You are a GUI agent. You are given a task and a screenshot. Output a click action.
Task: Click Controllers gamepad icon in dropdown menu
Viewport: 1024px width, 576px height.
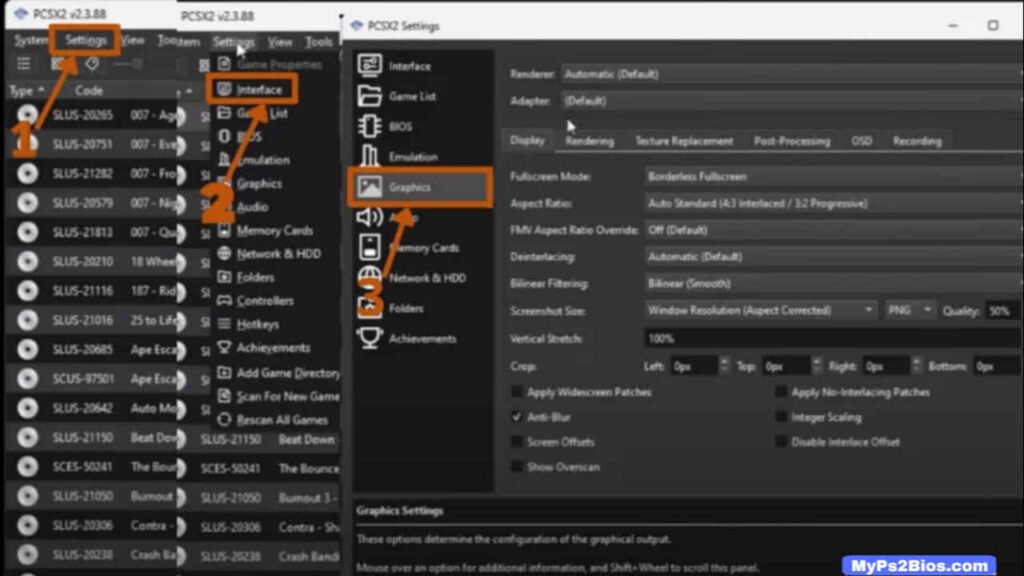[x=224, y=300]
